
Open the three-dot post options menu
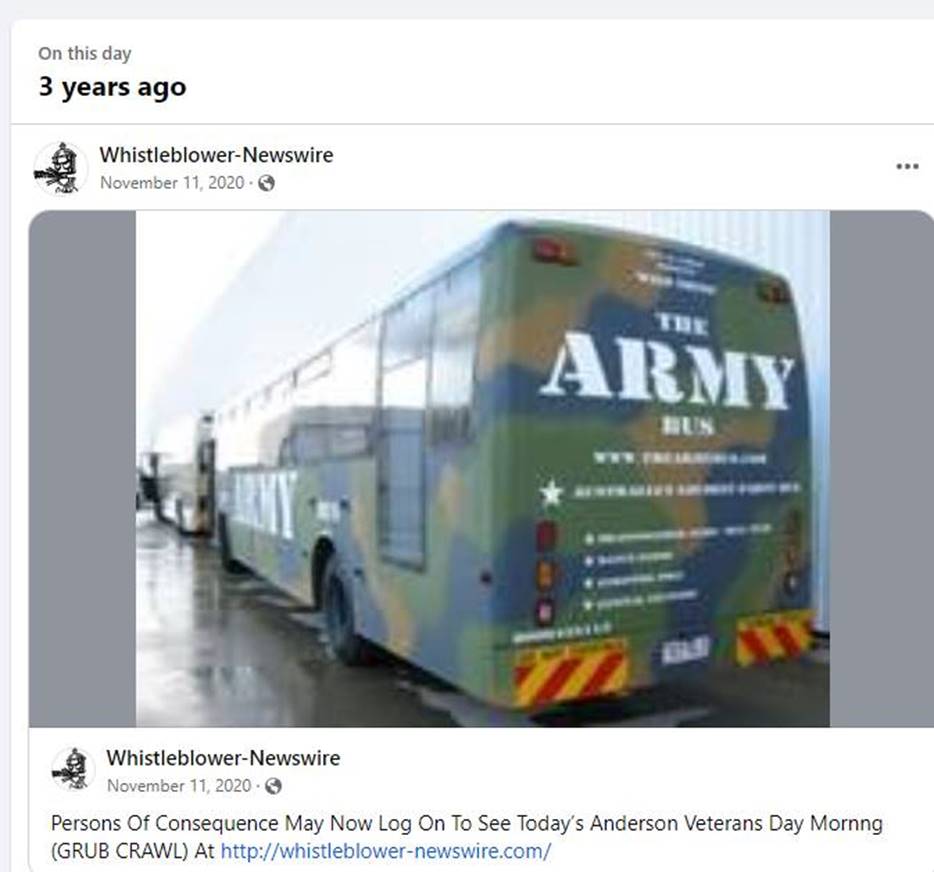(907, 166)
